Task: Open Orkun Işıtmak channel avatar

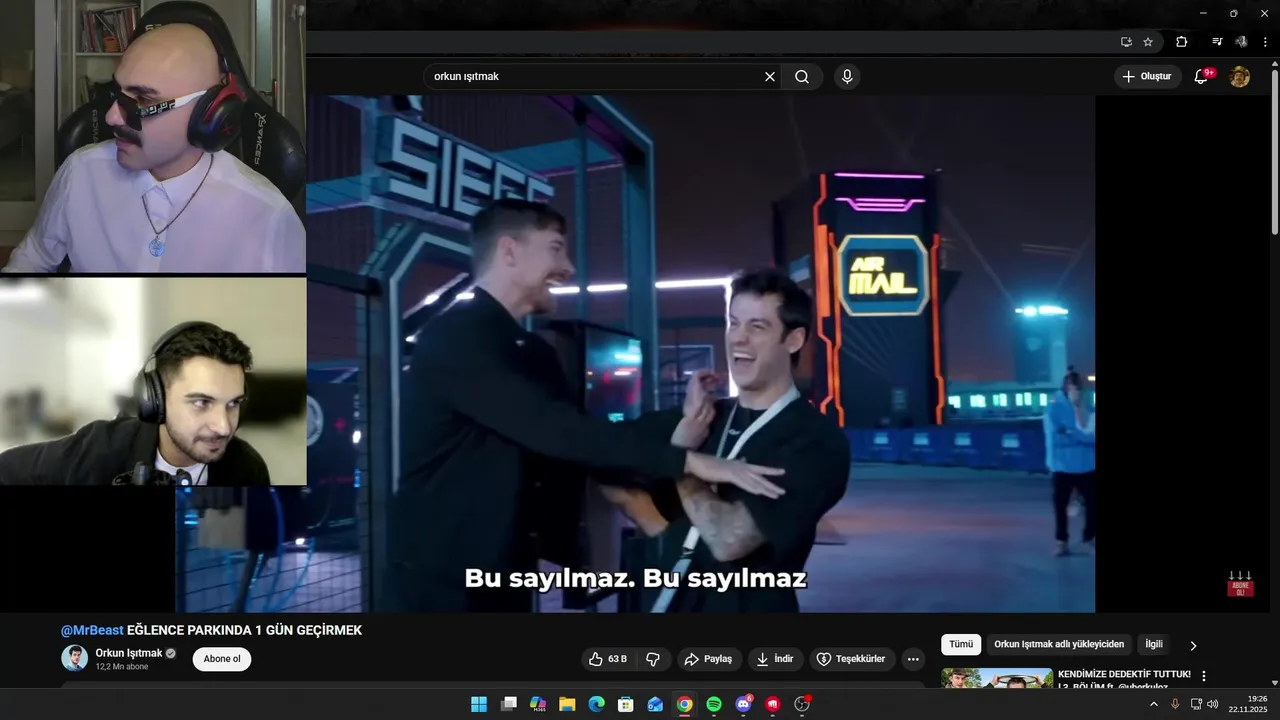Action: [75, 658]
